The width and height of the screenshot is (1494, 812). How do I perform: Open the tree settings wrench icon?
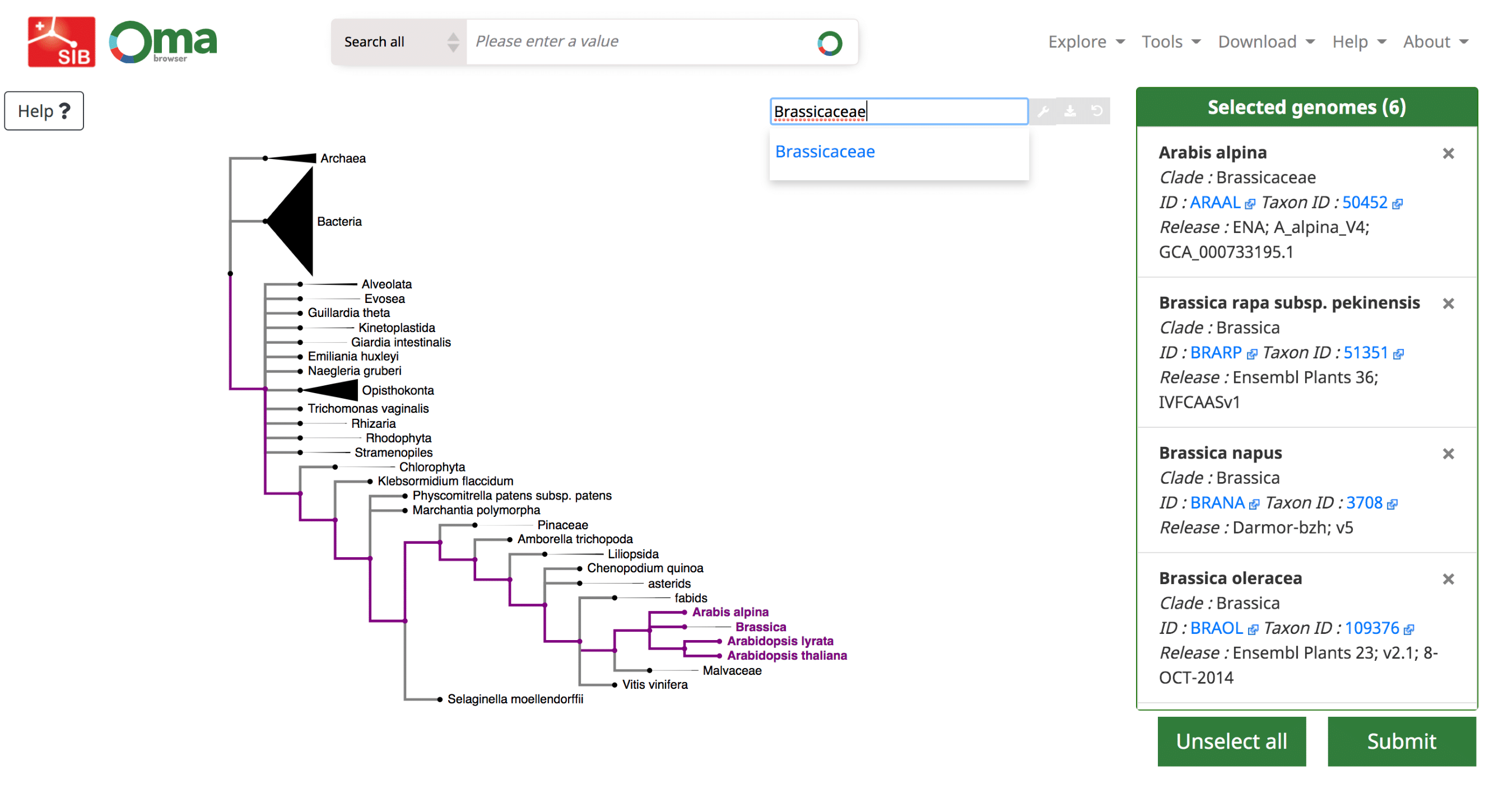coord(1043,111)
